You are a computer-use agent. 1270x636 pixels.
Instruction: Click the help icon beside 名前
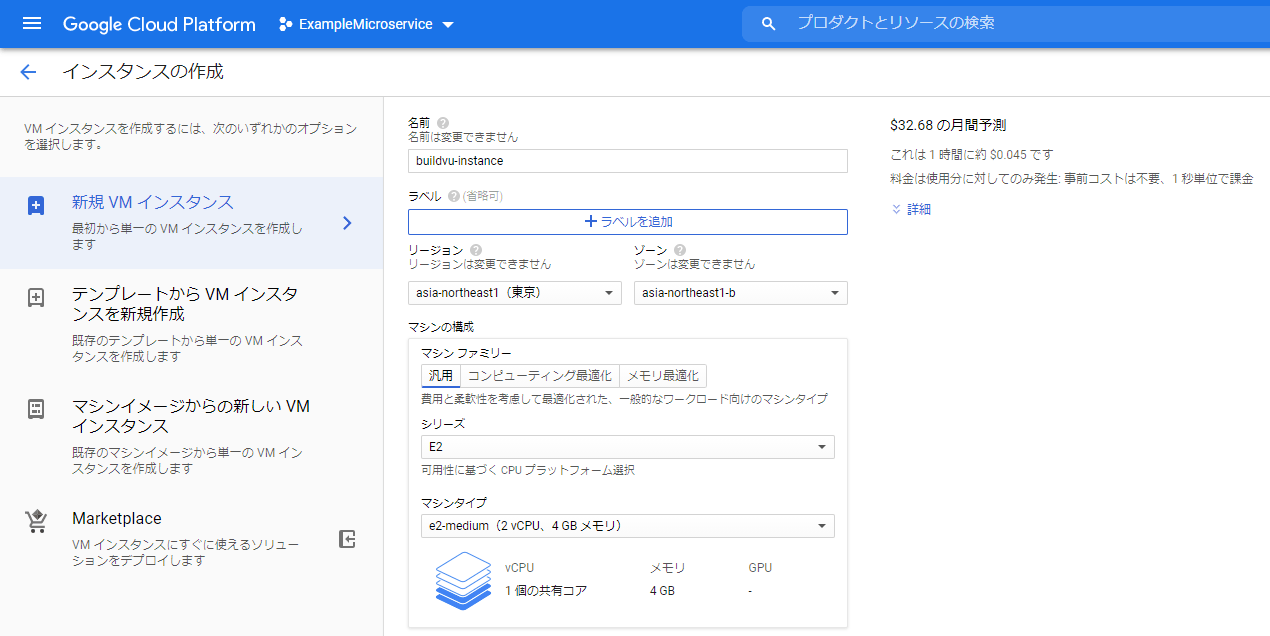tap(443, 122)
